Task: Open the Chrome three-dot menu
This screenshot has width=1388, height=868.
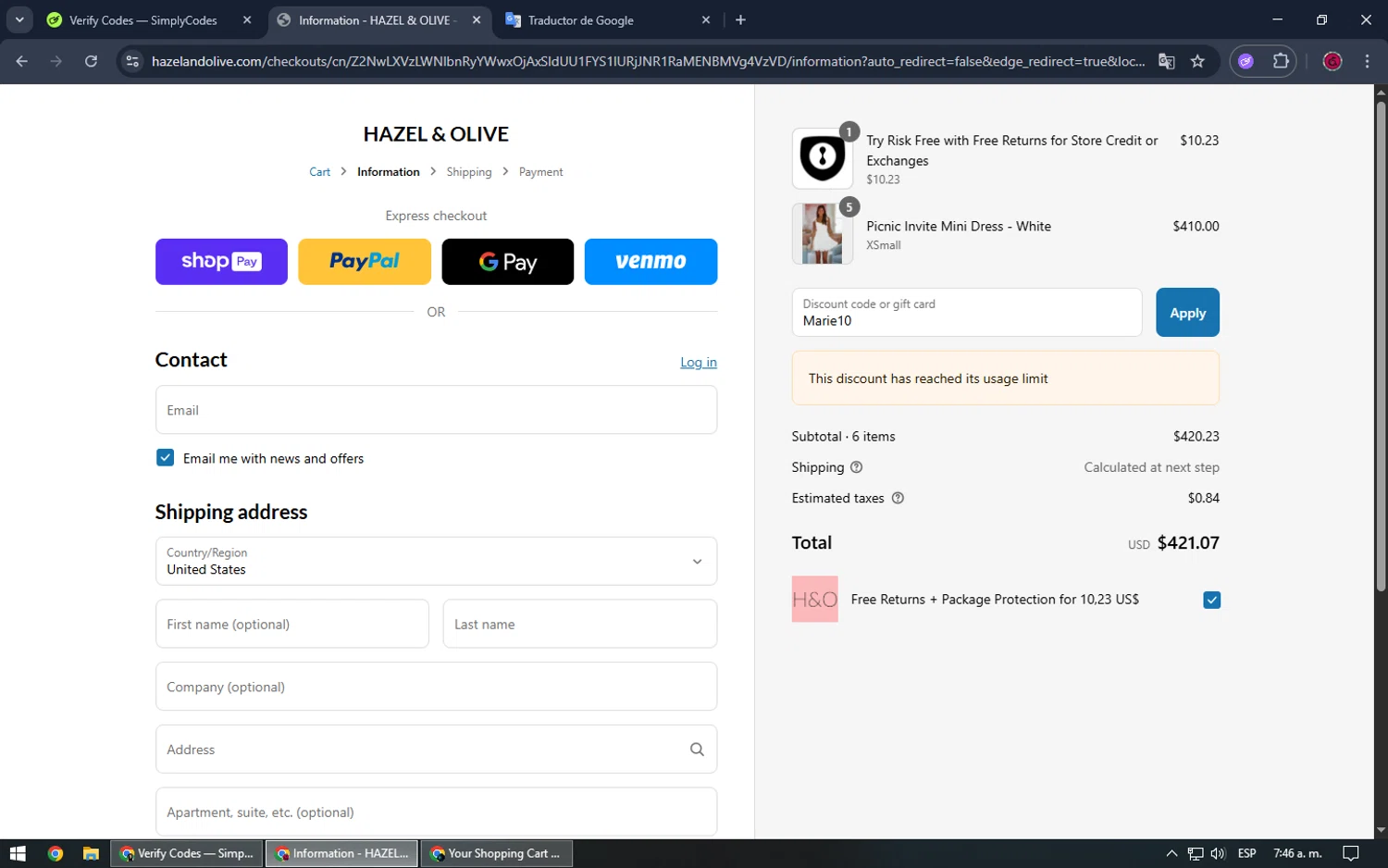Action: click(1367, 61)
